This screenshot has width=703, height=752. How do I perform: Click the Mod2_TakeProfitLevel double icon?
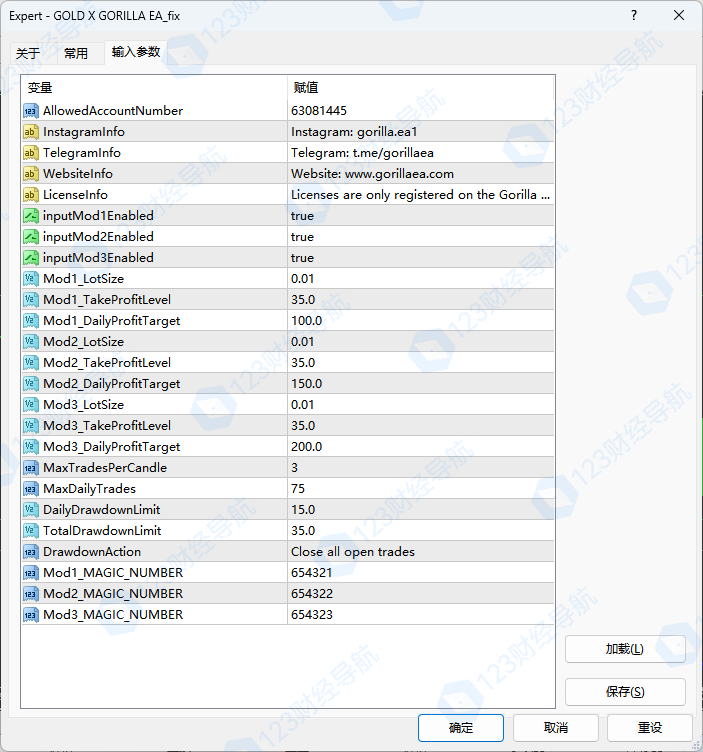point(31,363)
